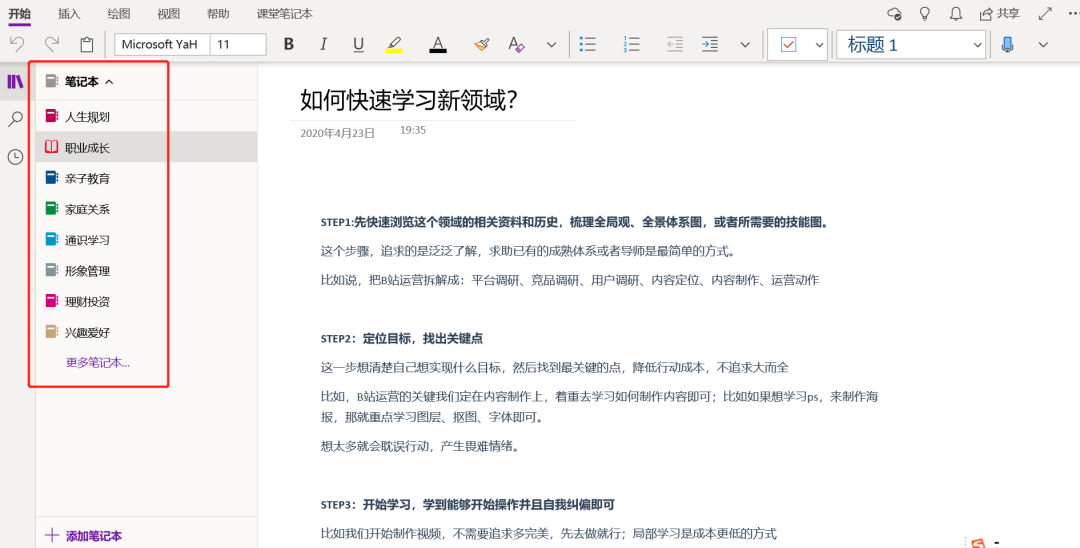Click the page title 如何快速学习新领域?
The width and height of the screenshot is (1080, 548).
pos(408,101)
